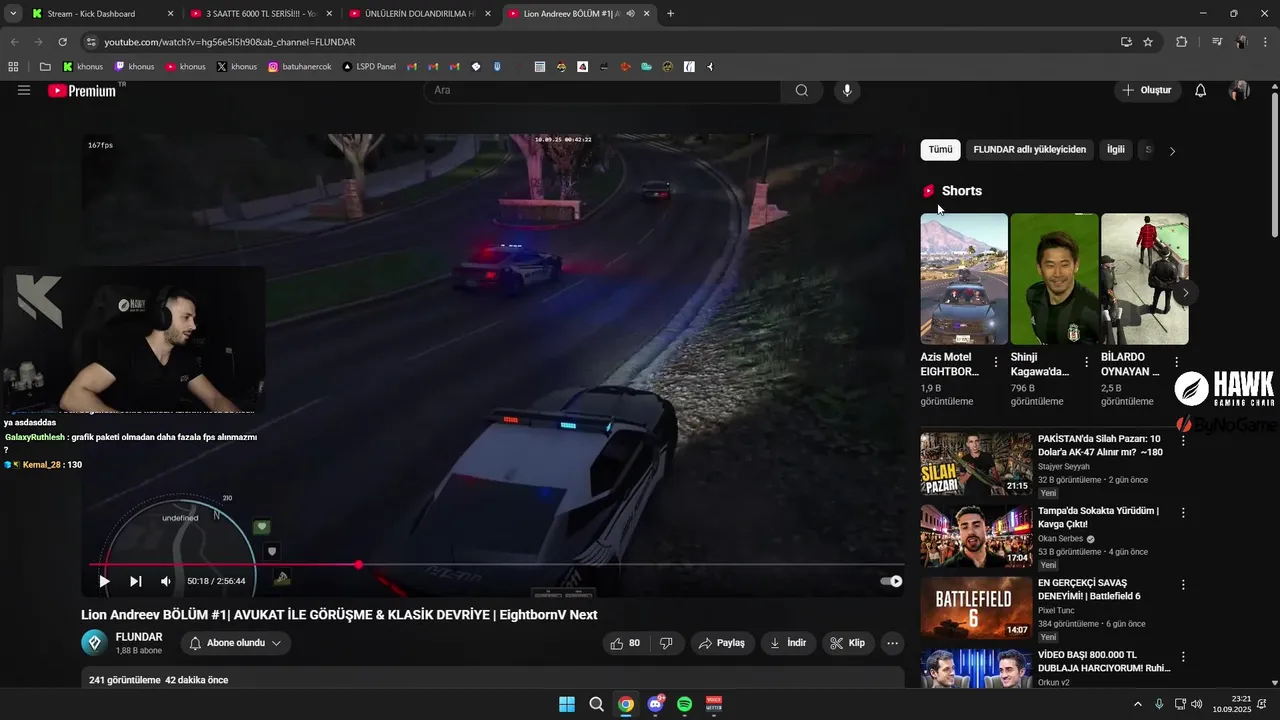Open BİLARDO OYNAYAN short thumbnail

point(1145,279)
